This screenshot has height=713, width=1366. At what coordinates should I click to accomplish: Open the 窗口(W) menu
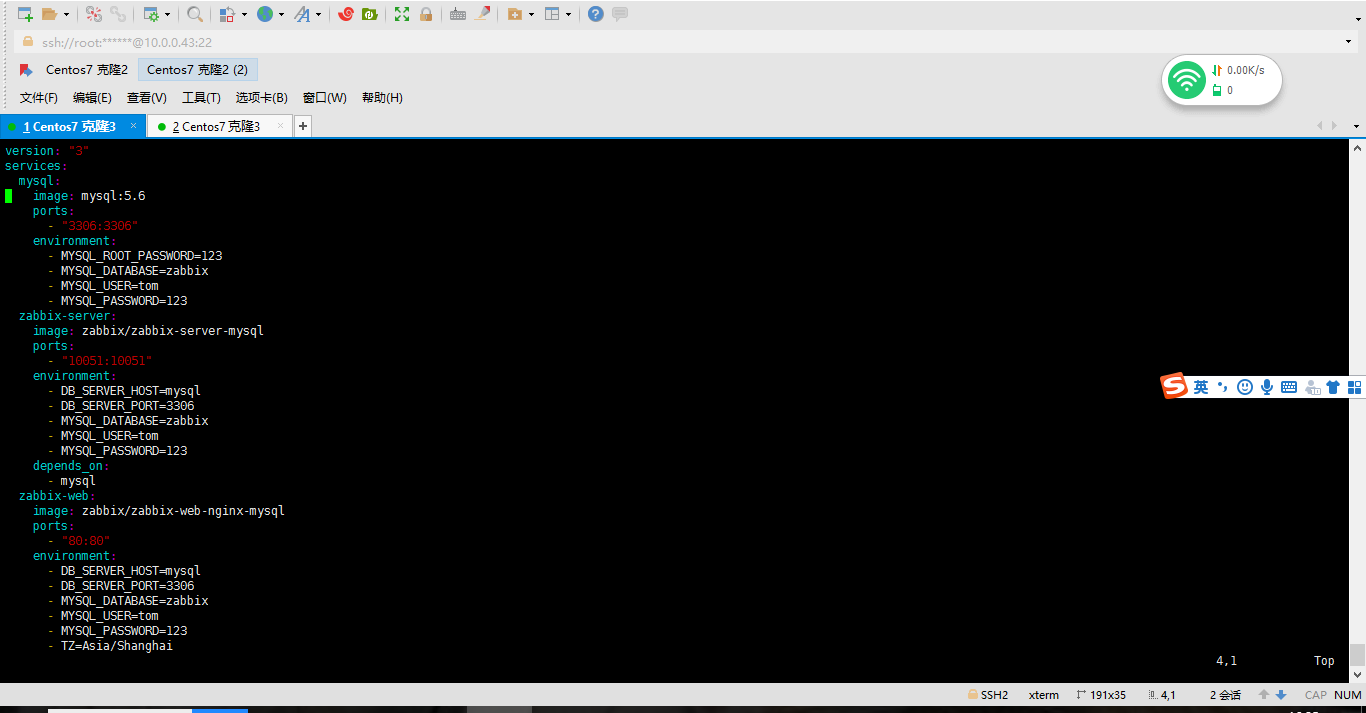[325, 98]
